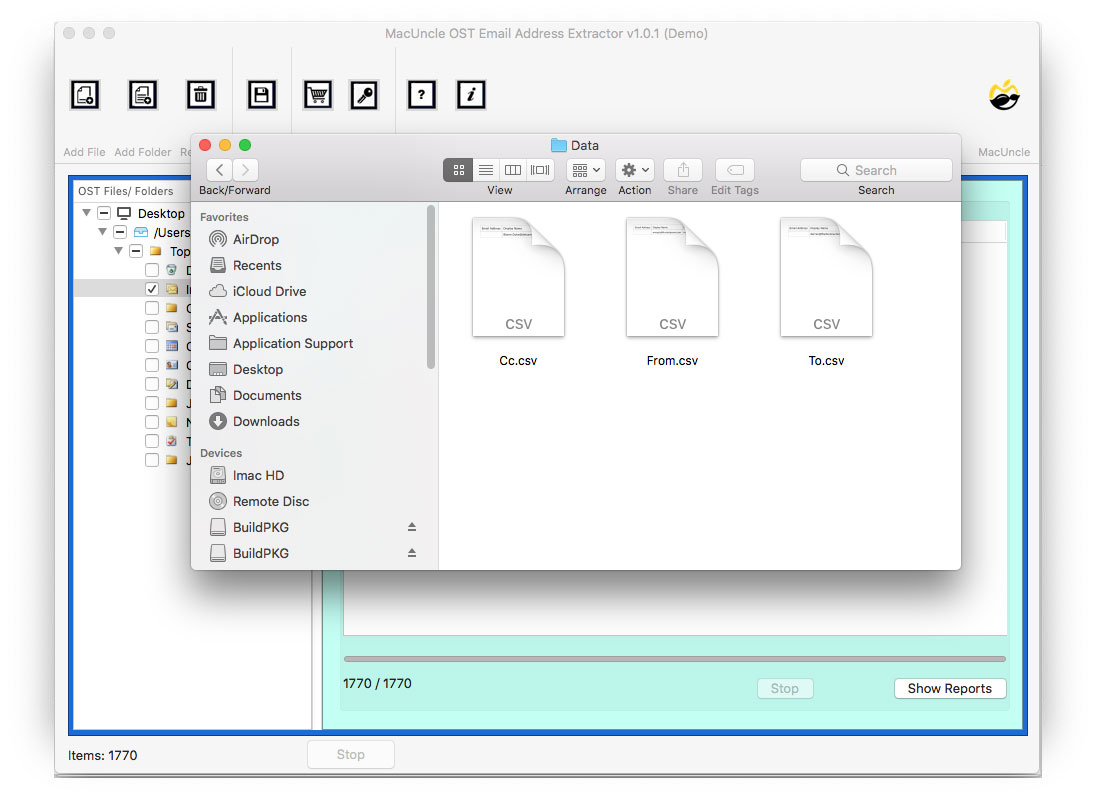Open Recents in Finder sidebar
The image size is (1096, 799).
pyautogui.click(x=257, y=266)
